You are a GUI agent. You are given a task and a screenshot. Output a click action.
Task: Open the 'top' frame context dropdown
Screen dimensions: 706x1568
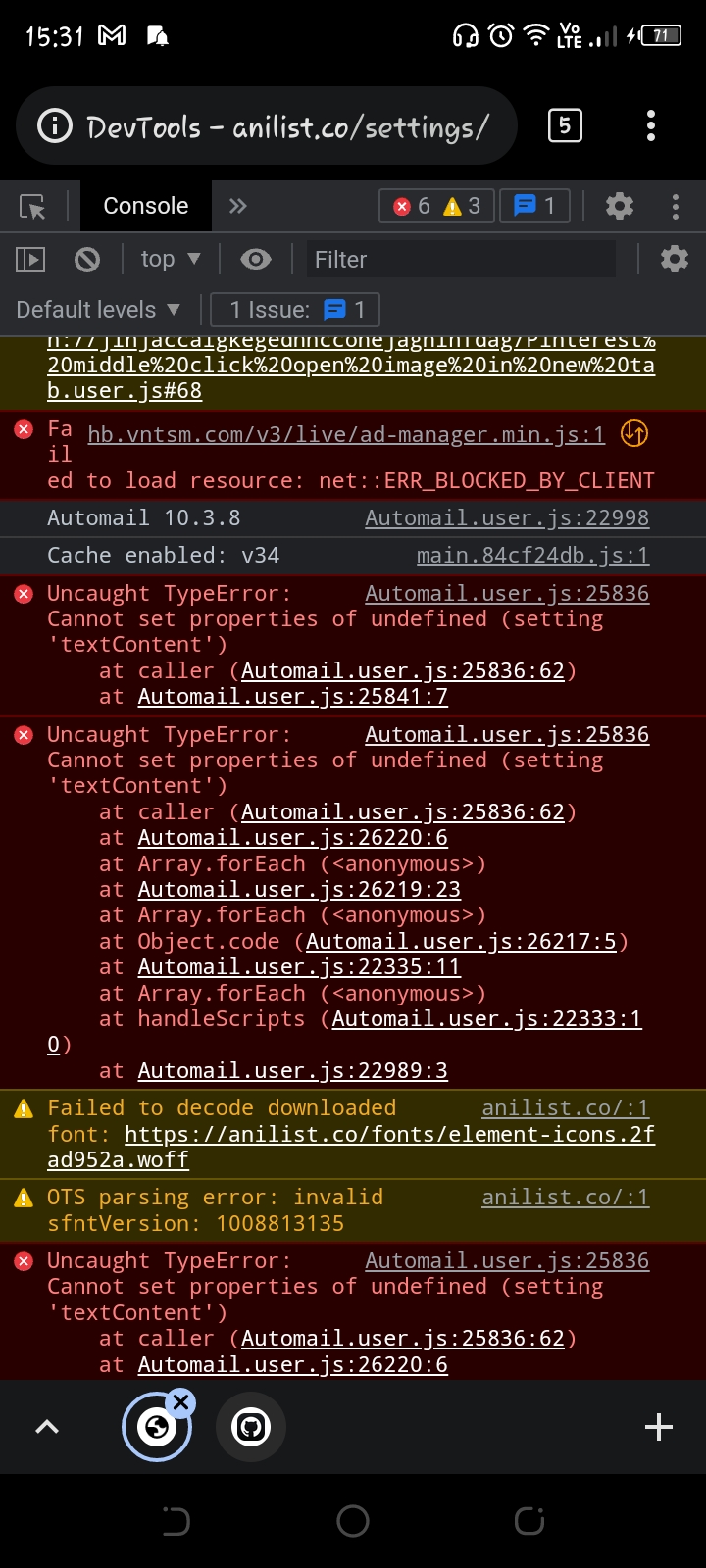tap(170, 259)
